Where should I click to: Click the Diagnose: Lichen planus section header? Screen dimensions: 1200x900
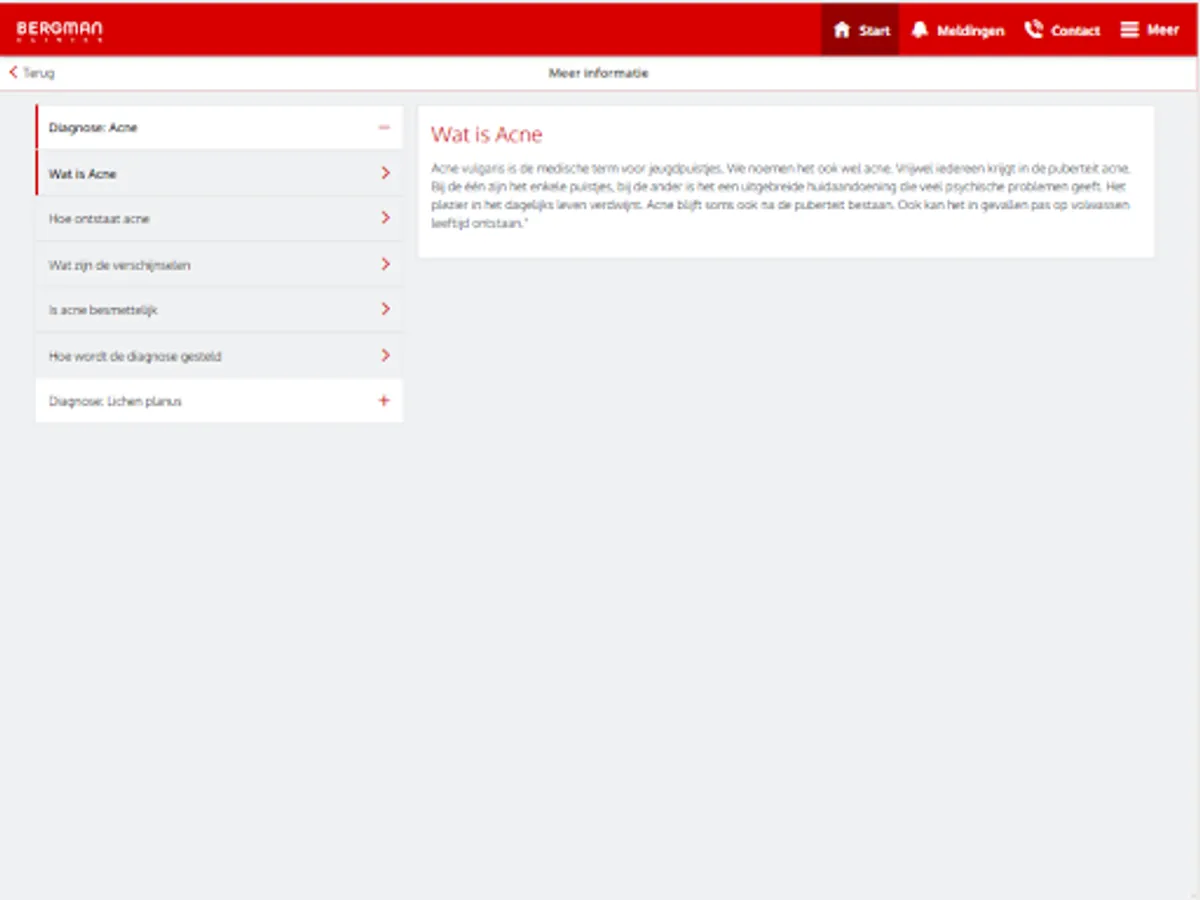tap(219, 400)
